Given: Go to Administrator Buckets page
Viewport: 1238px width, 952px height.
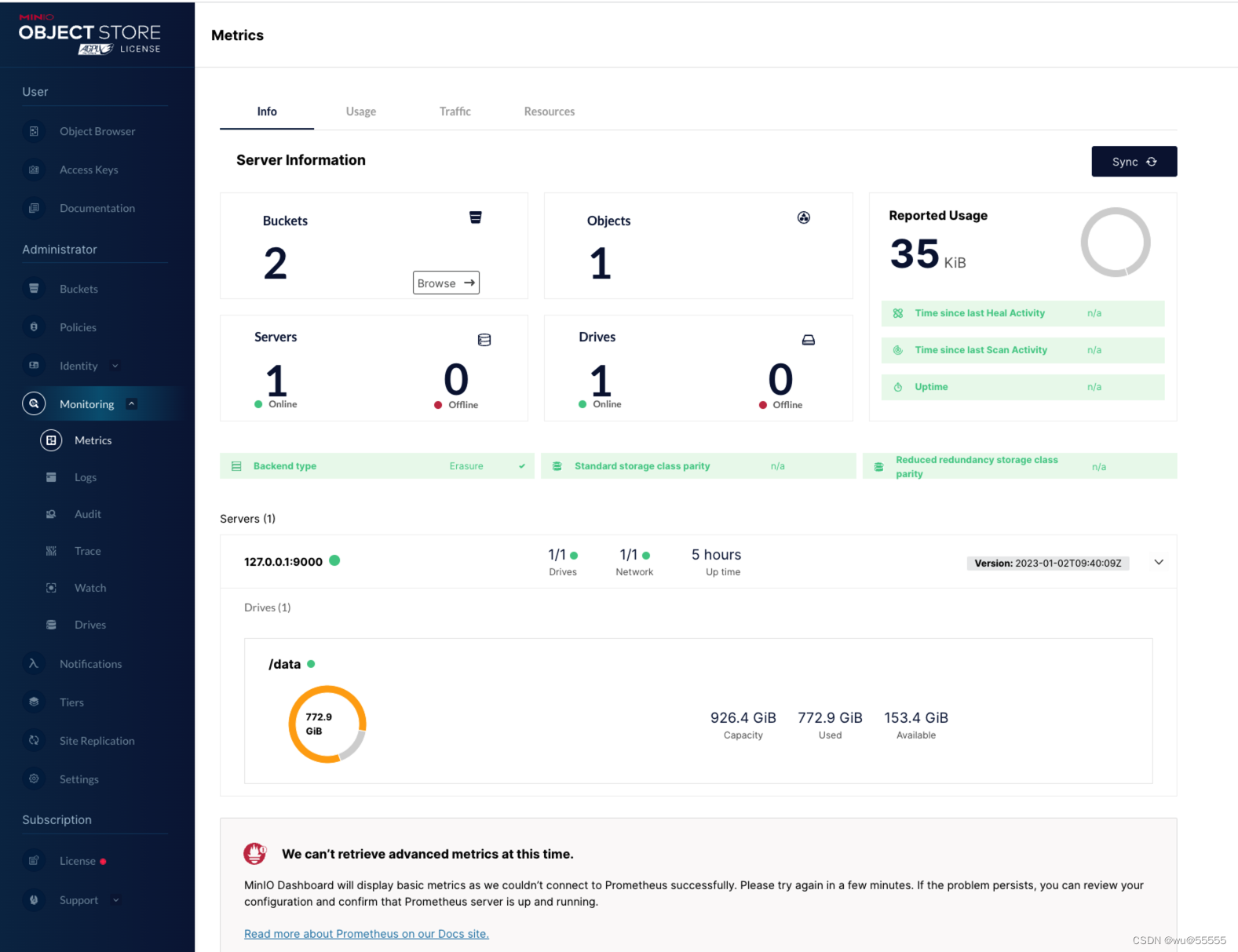Looking at the screenshot, I should [79, 289].
